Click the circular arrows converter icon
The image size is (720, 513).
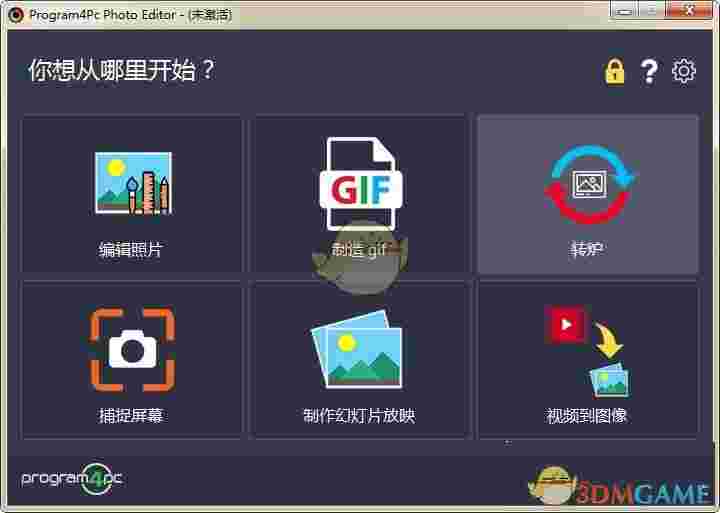pos(588,184)
